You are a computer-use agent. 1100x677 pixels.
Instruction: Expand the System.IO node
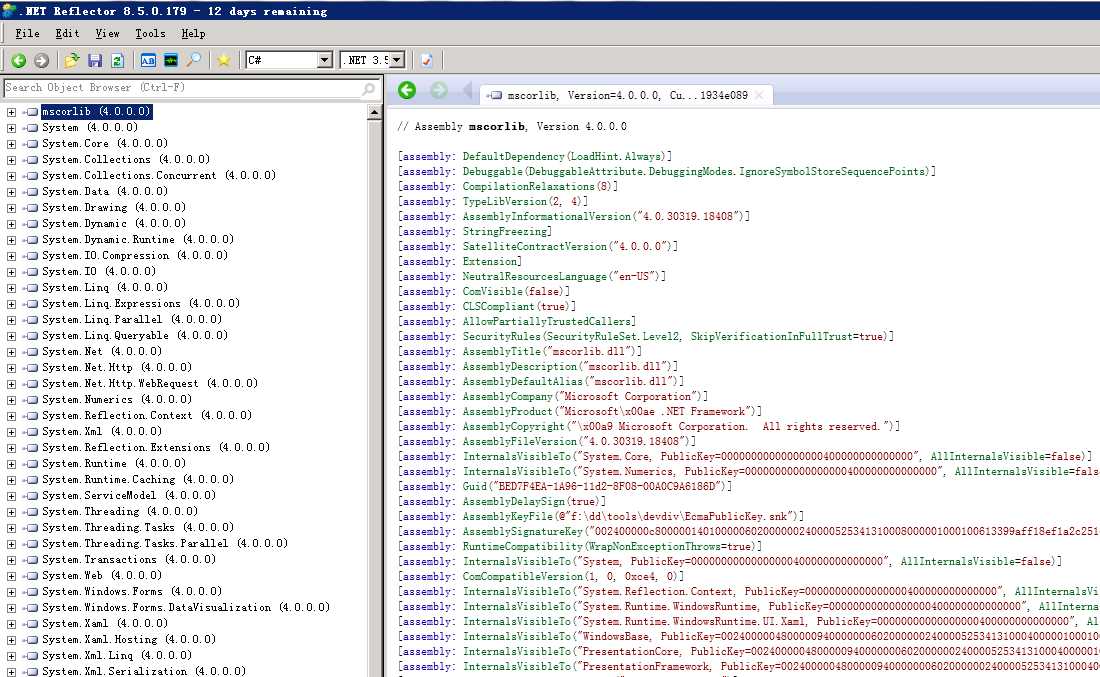[11, 272]
